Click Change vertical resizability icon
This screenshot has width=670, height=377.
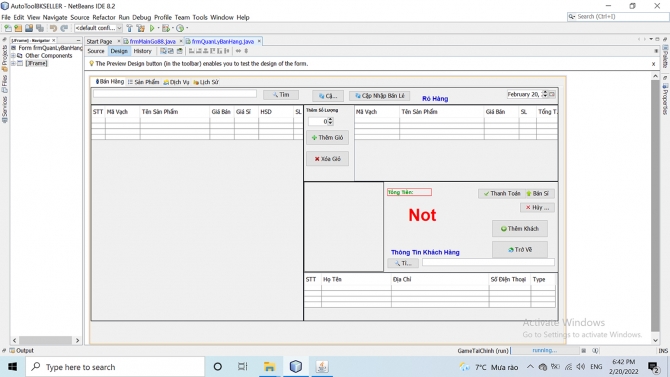[x=246, y=51]
